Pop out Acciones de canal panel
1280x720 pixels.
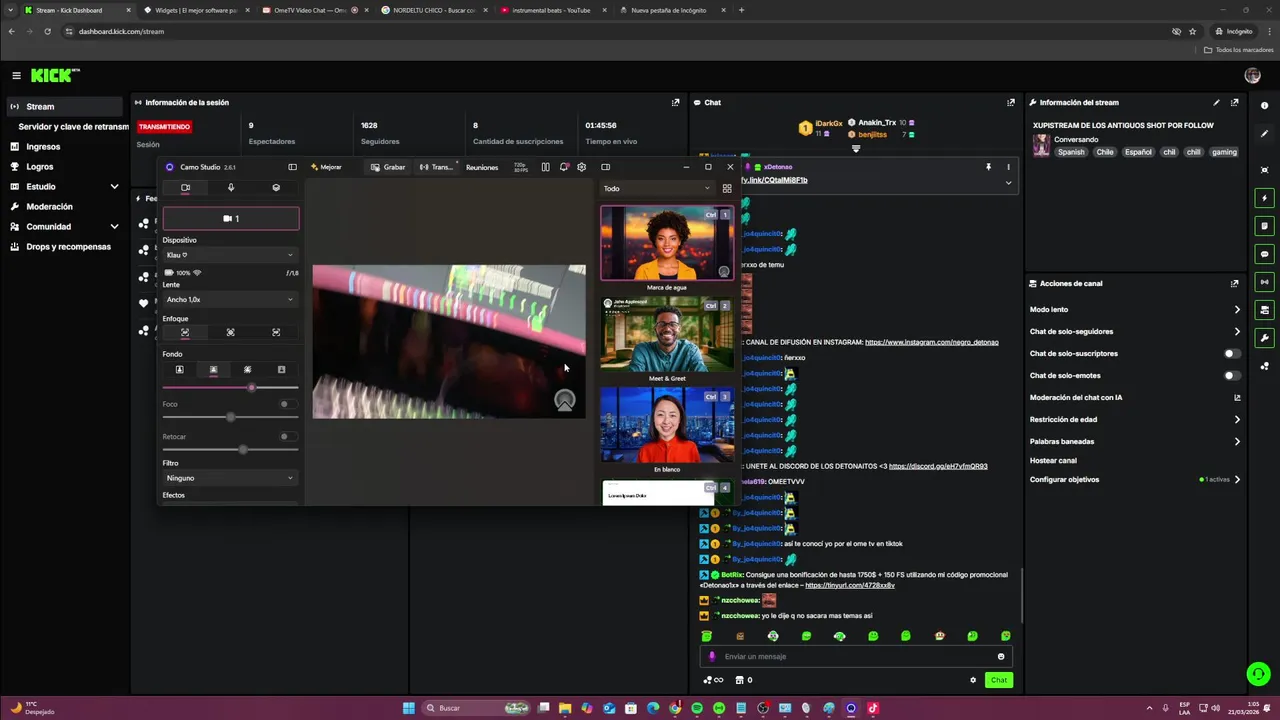tap(1235, 283)
